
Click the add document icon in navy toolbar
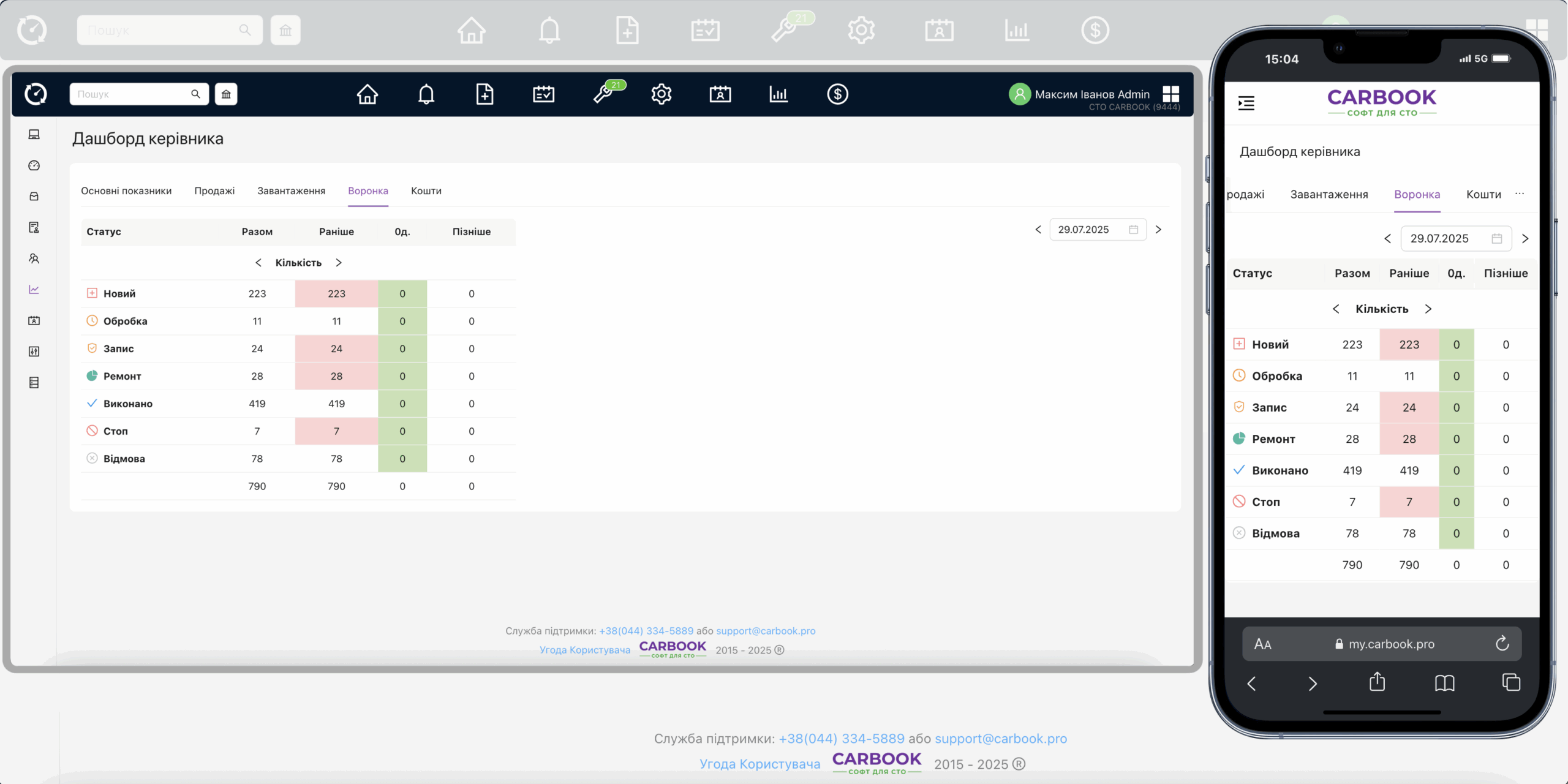coord(484,94)
